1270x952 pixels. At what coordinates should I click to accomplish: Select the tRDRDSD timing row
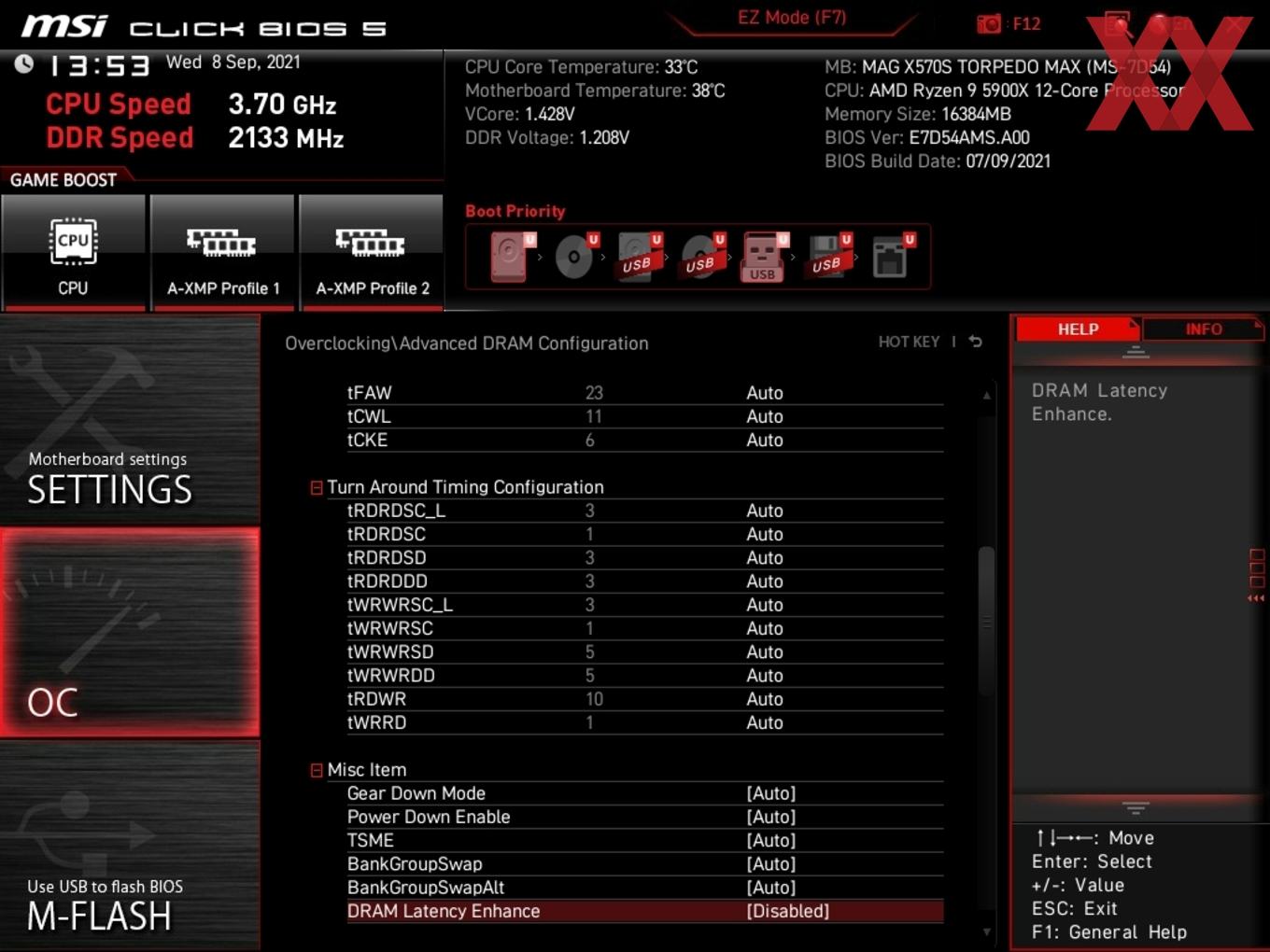tap(644, 557)
